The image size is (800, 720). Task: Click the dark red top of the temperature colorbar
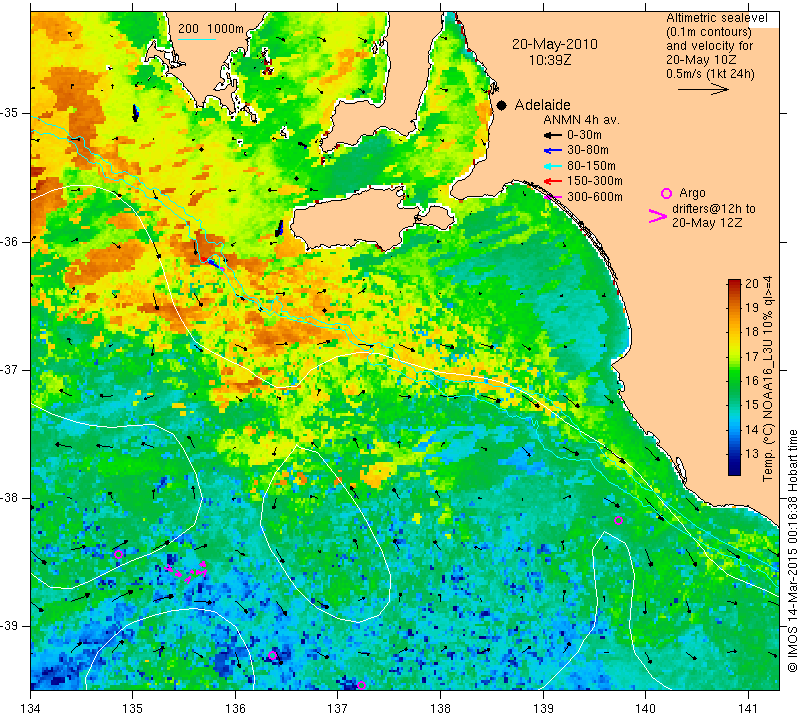coord(734,284)
